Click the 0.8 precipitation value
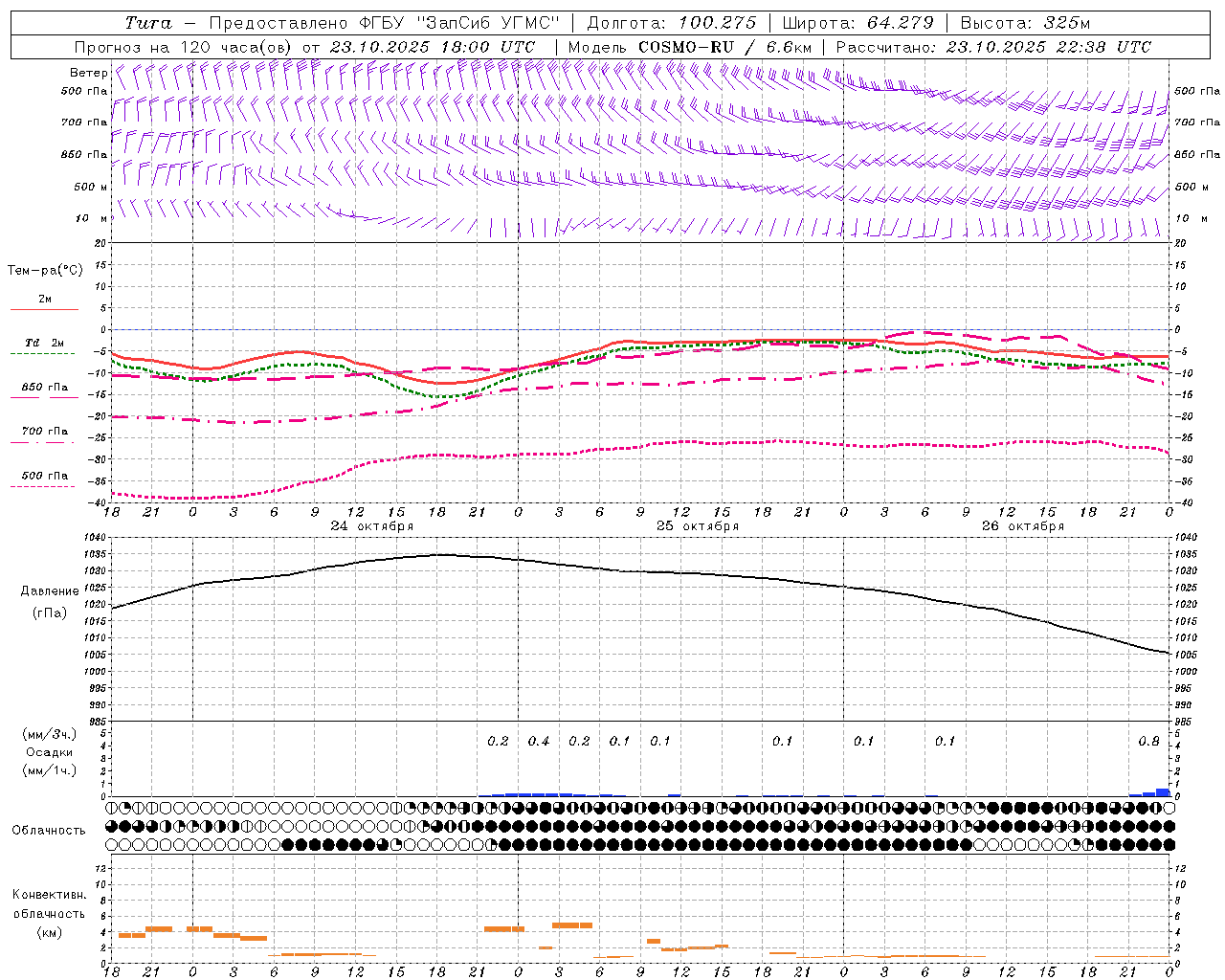The height and width of the screenshot is (980, 1225). pos(1149,742)
